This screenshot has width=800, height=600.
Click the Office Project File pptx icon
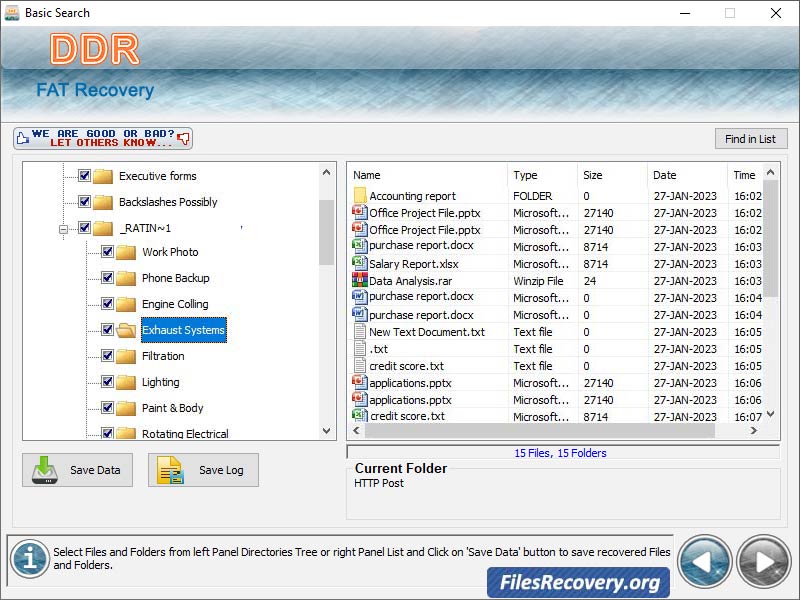(358, 213)
